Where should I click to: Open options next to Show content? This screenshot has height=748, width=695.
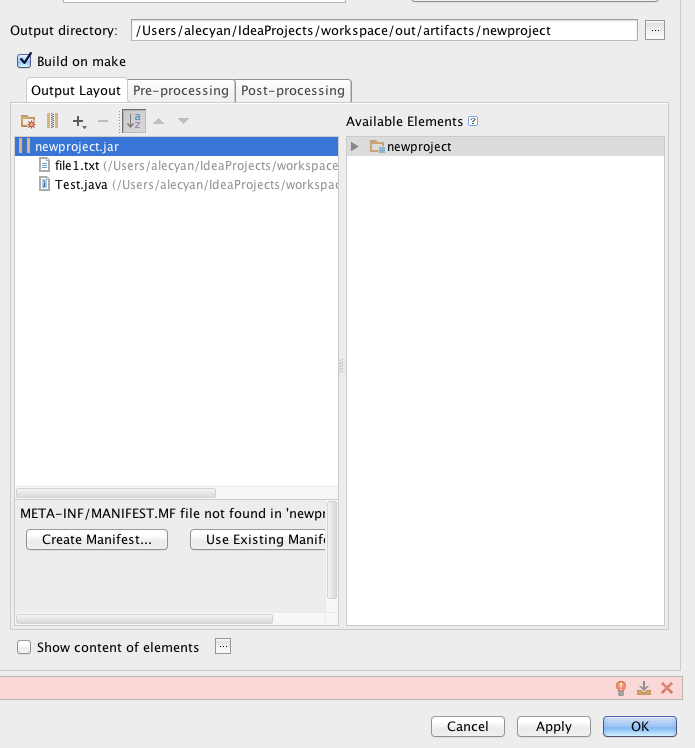pyautogui.click(x=223, y=646)
